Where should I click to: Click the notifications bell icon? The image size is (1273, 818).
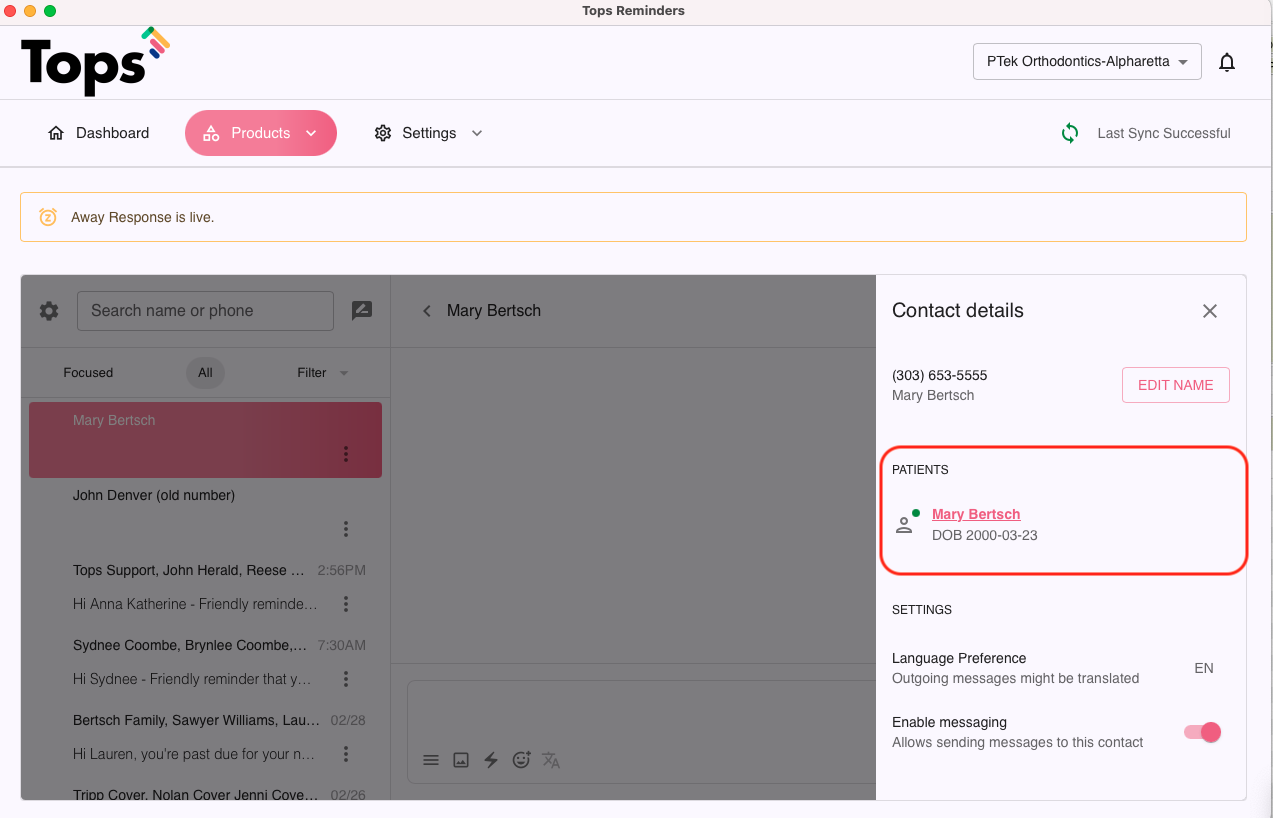point(1227,62)
